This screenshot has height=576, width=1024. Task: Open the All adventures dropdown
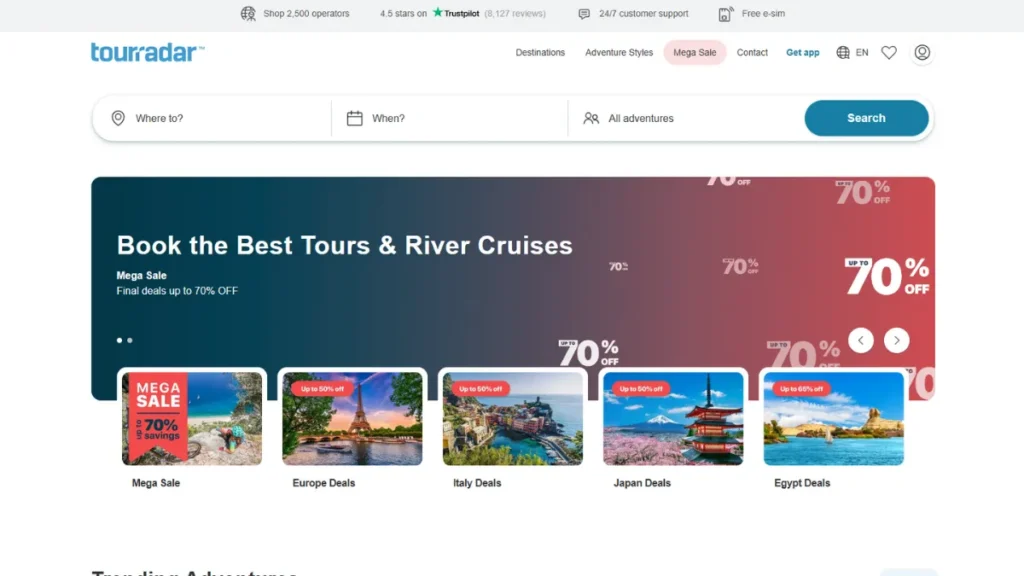click(x=686, y=118)
